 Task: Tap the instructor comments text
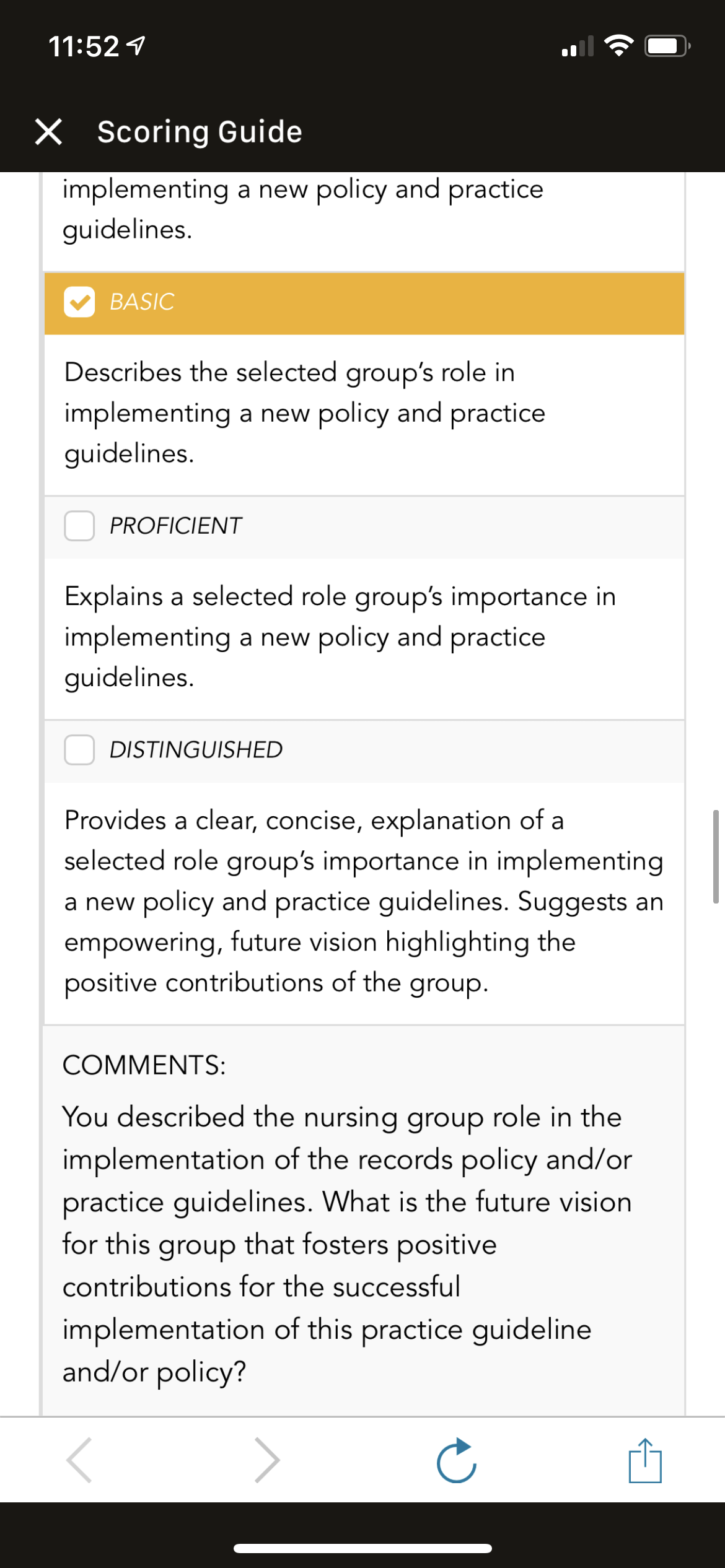(x=347, y=1244)
